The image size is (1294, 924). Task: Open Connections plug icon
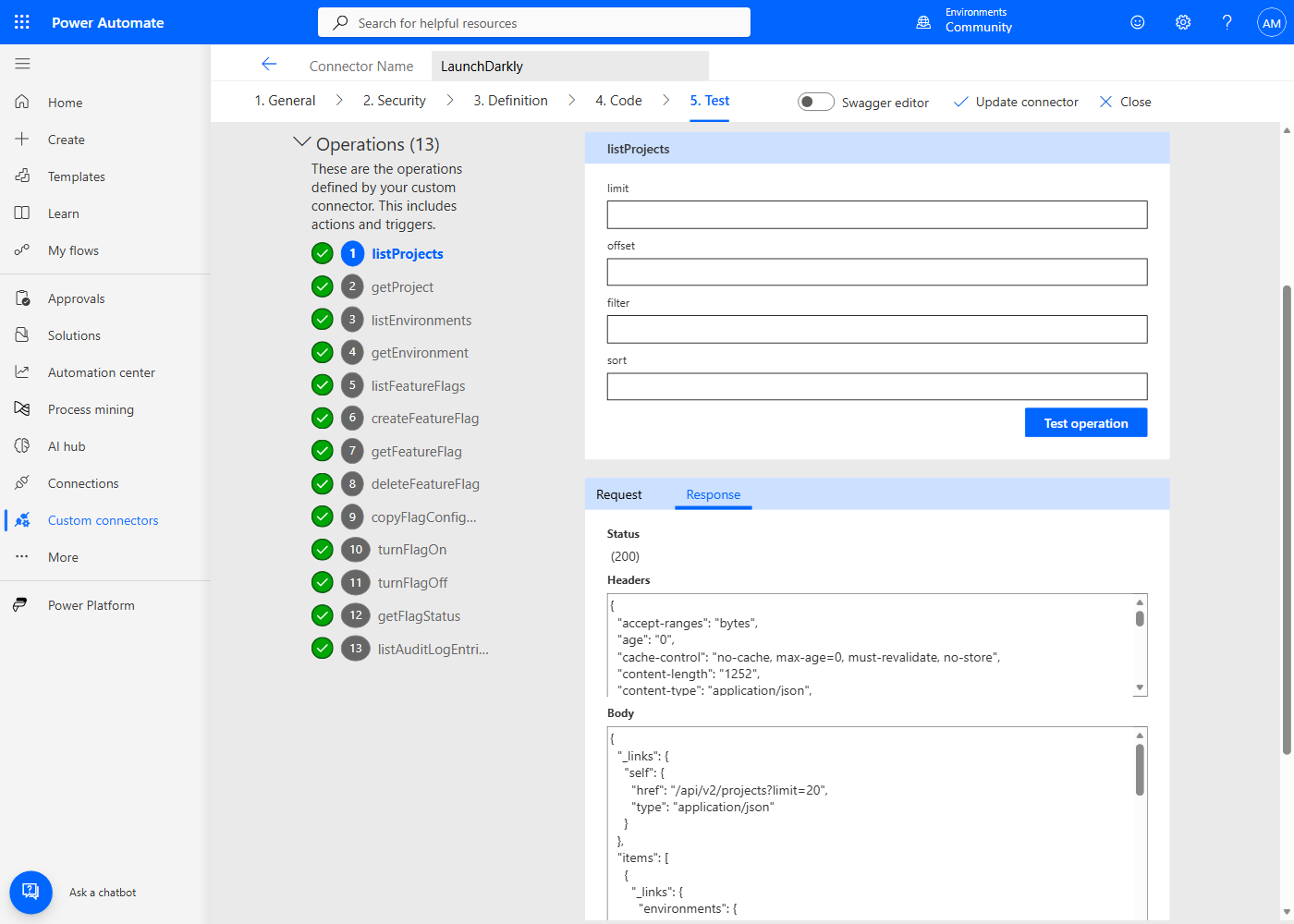pos(22,482)
